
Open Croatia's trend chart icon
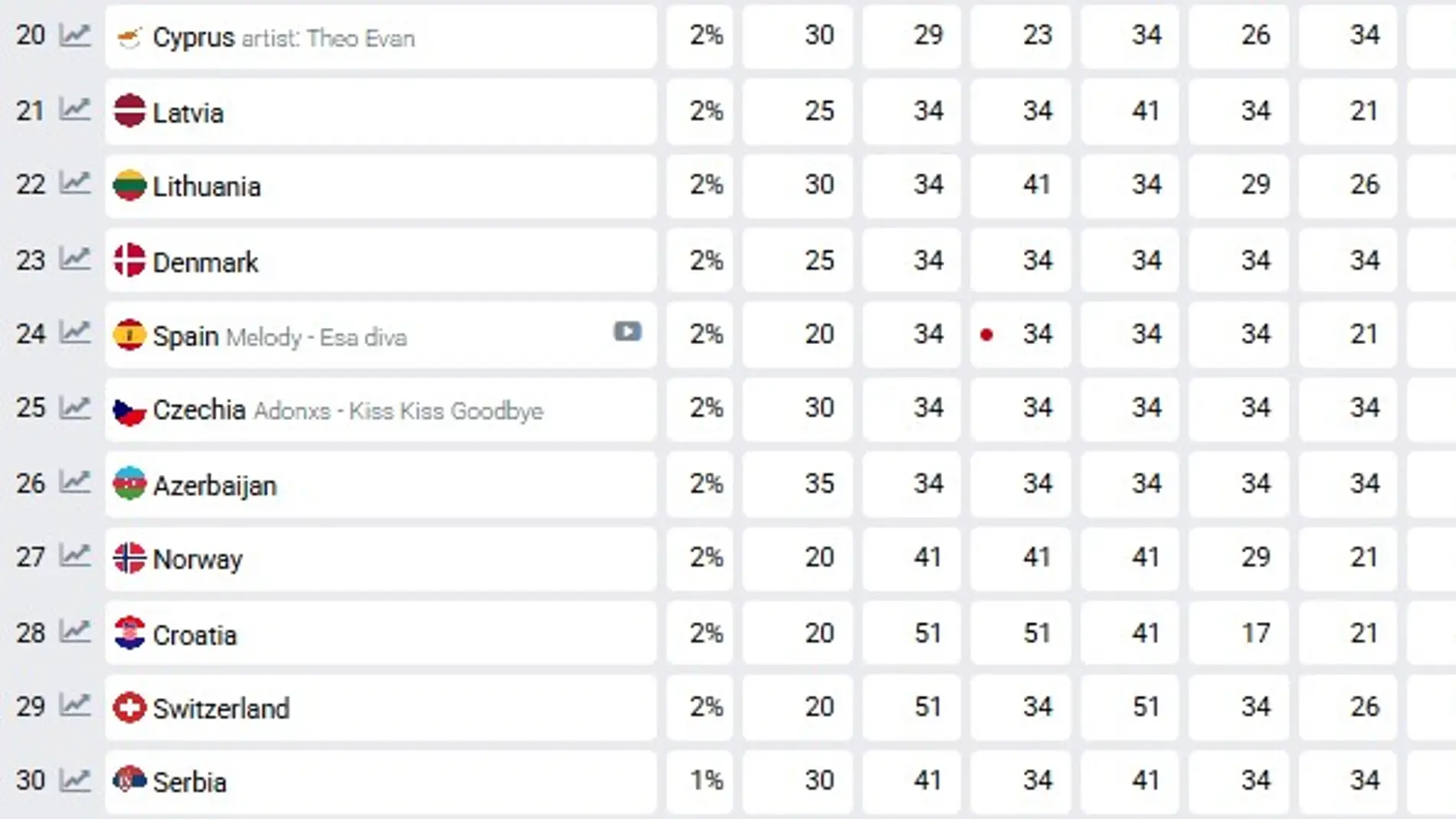(75, 633)
